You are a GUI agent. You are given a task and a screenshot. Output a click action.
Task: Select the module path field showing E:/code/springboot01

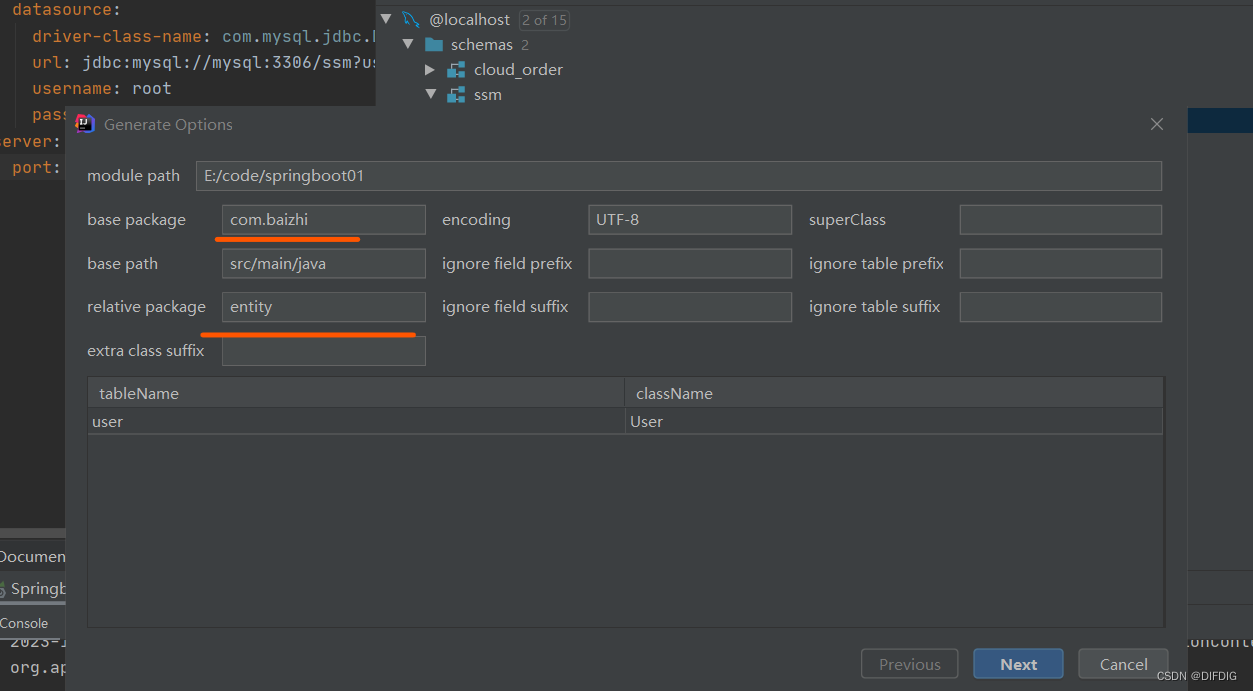(678, 175)
